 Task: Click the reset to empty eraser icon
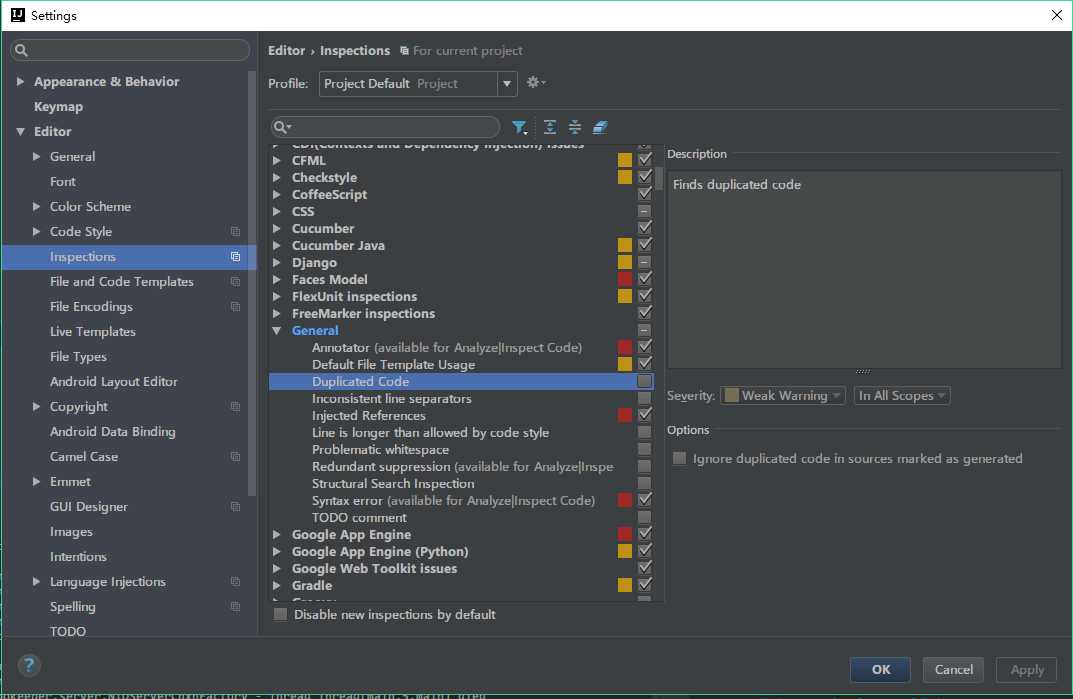tap(599, 127)
